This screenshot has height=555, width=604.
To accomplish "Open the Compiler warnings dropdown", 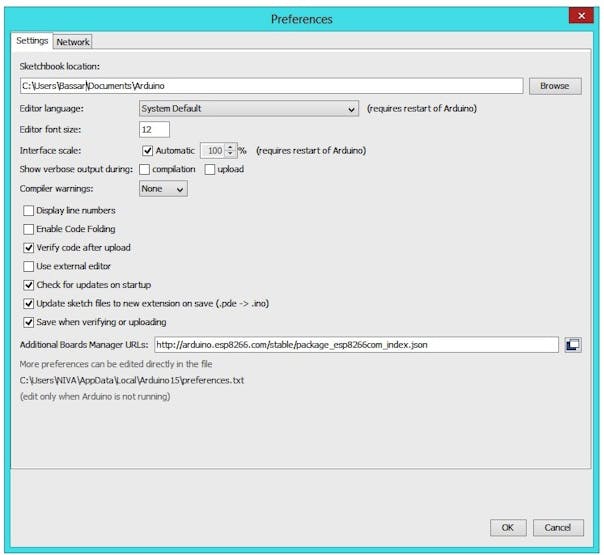I will (163, 189).
